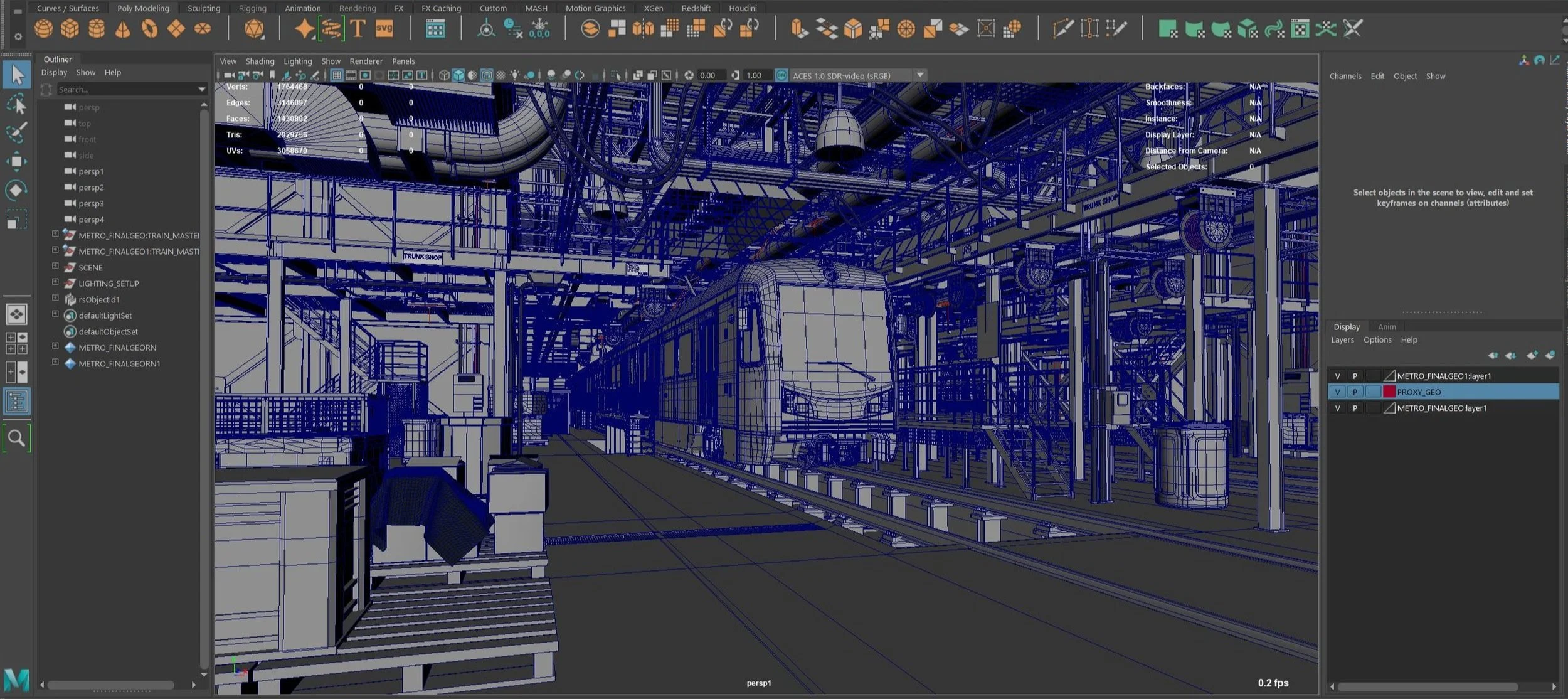Activate the Rotate tool in toolbox

click(16, 190)
